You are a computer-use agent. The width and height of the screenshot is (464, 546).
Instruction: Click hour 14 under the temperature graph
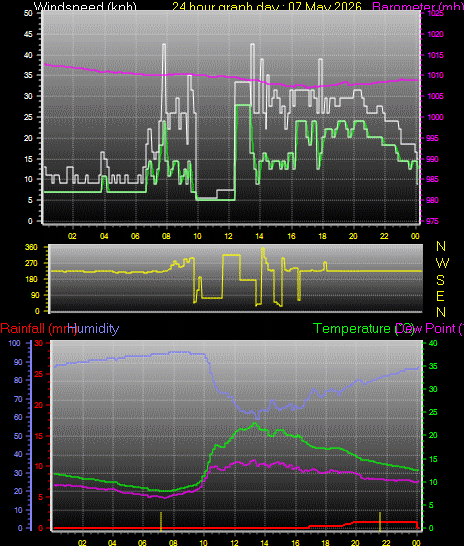click(x=265, y=543)
